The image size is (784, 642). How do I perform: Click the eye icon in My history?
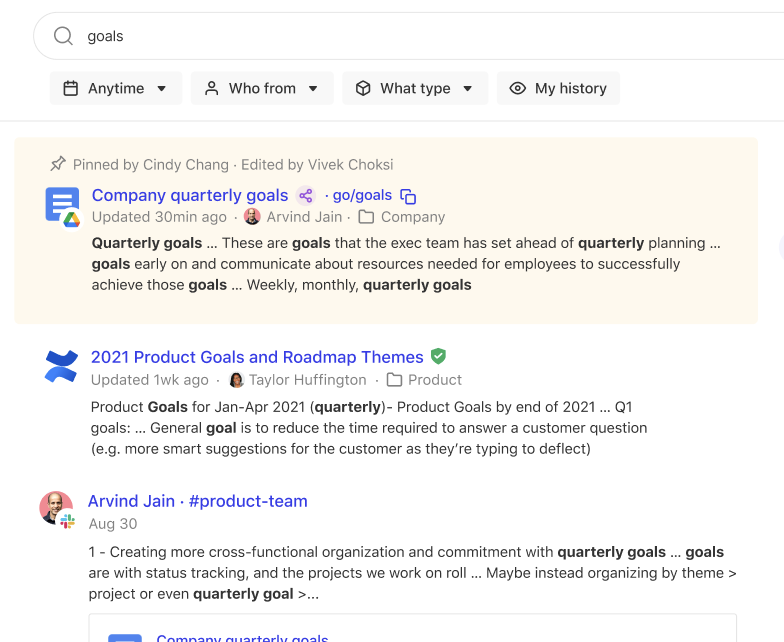point(518,88)
